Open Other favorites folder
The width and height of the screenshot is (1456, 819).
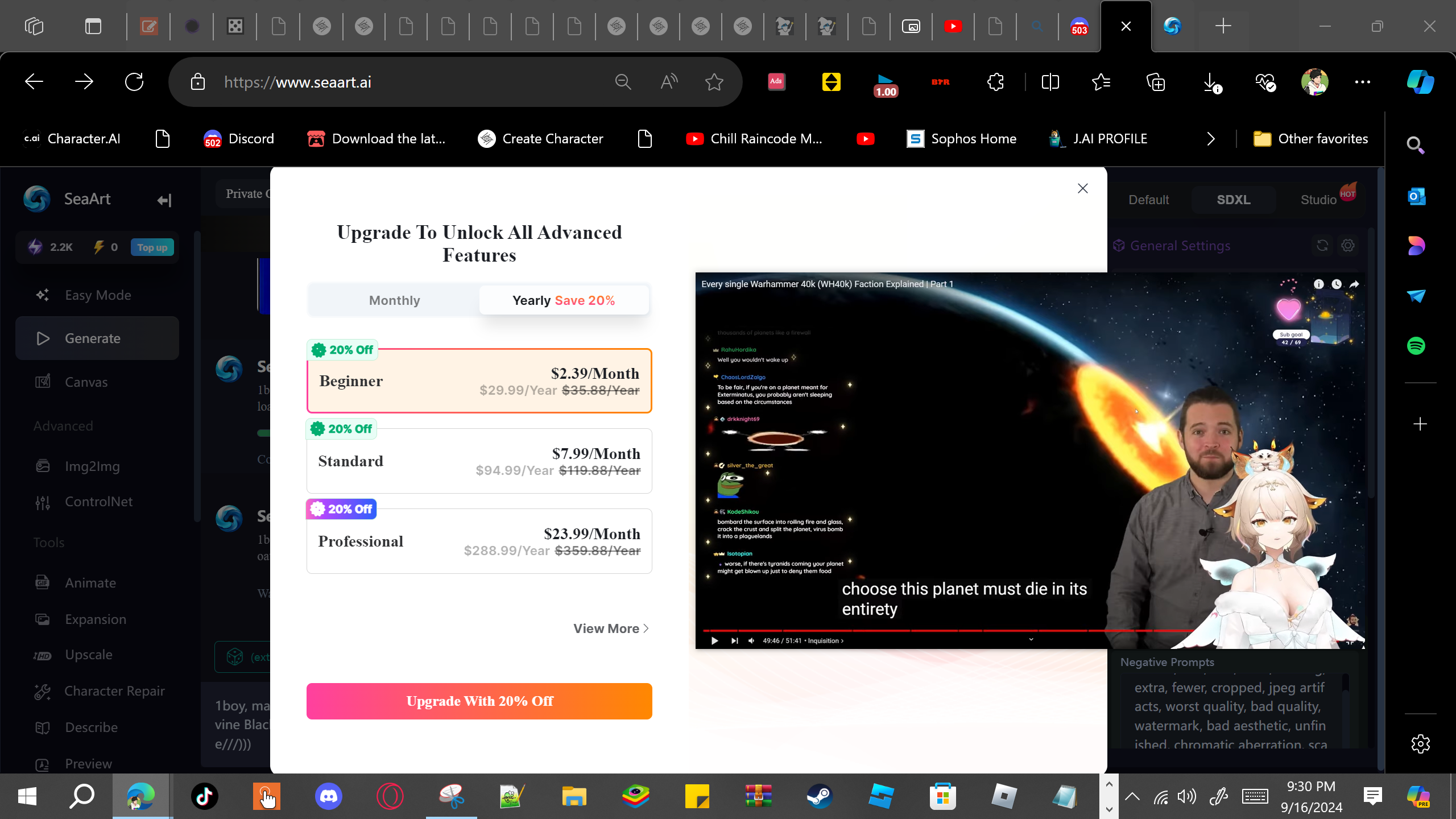coord(1310,139)
